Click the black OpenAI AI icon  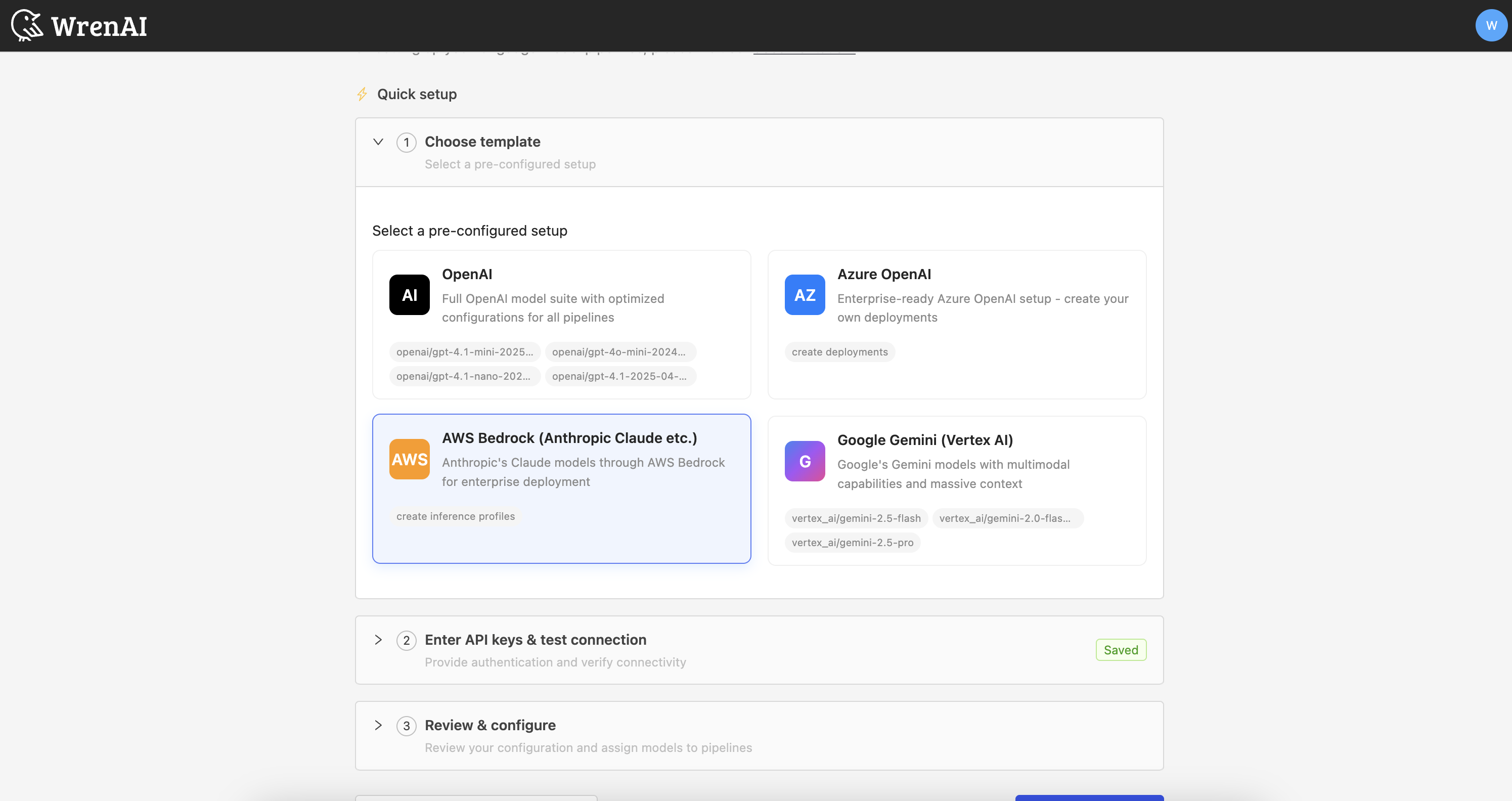point(409,295)
